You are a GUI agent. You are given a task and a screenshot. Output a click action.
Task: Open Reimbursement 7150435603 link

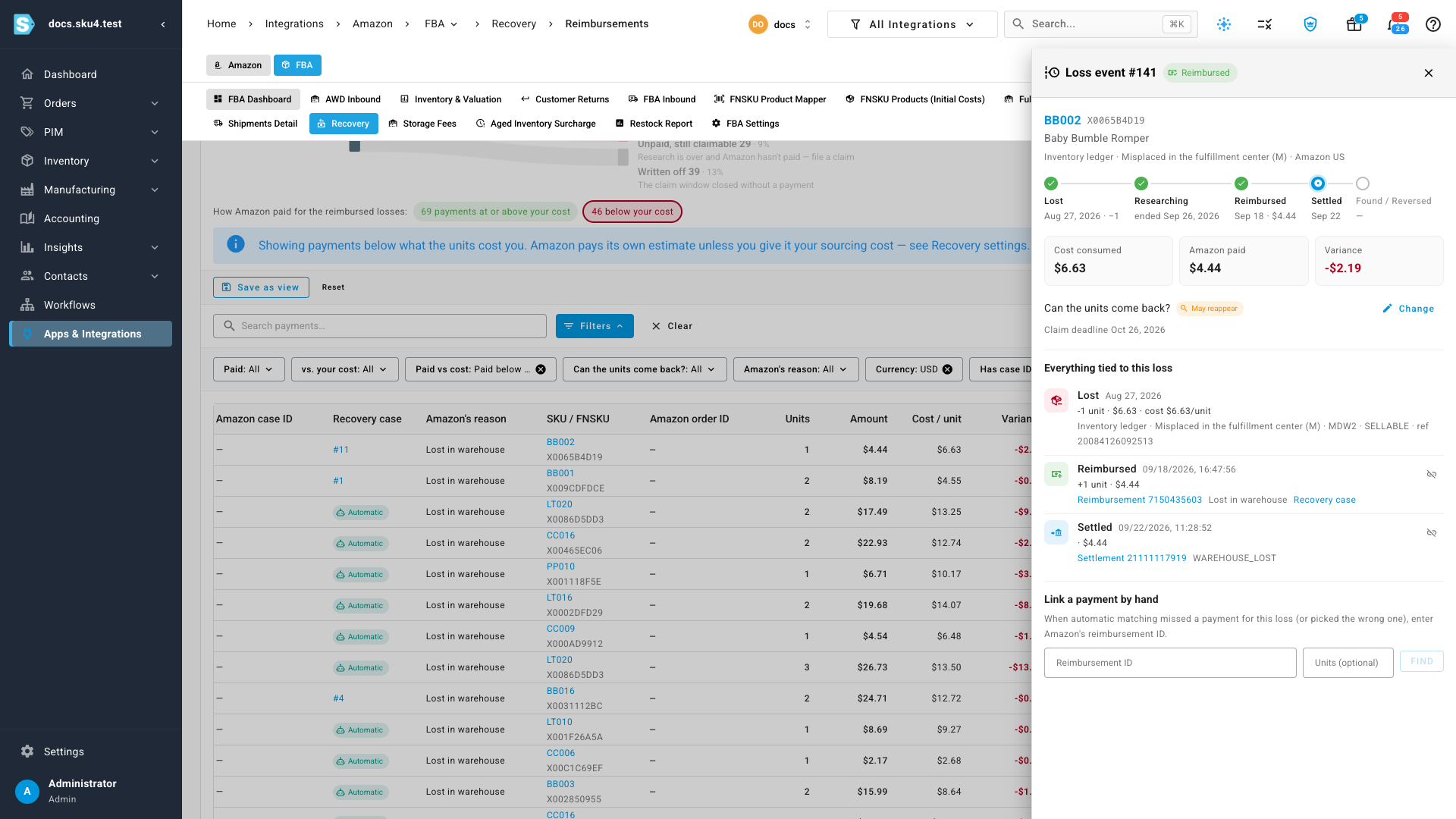pyautogui.click(x=1140, y=500)
